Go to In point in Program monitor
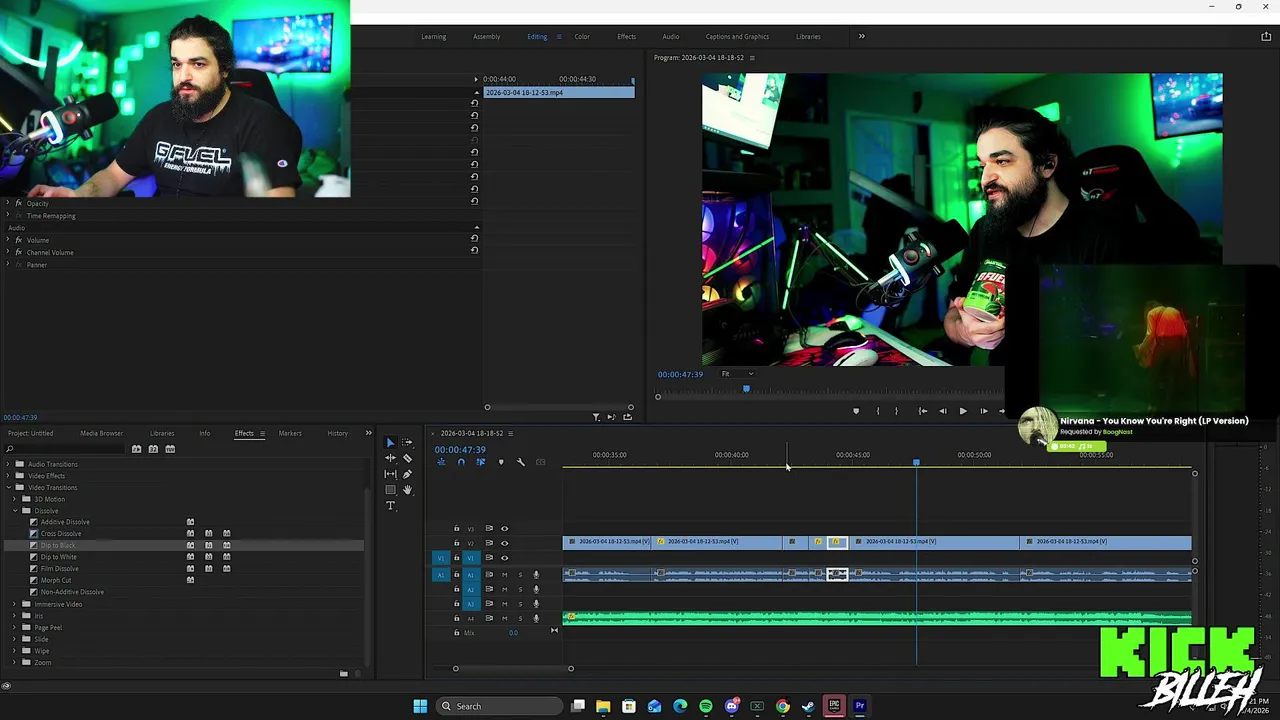Screen dimensions: 1280x720 (922, 411)
